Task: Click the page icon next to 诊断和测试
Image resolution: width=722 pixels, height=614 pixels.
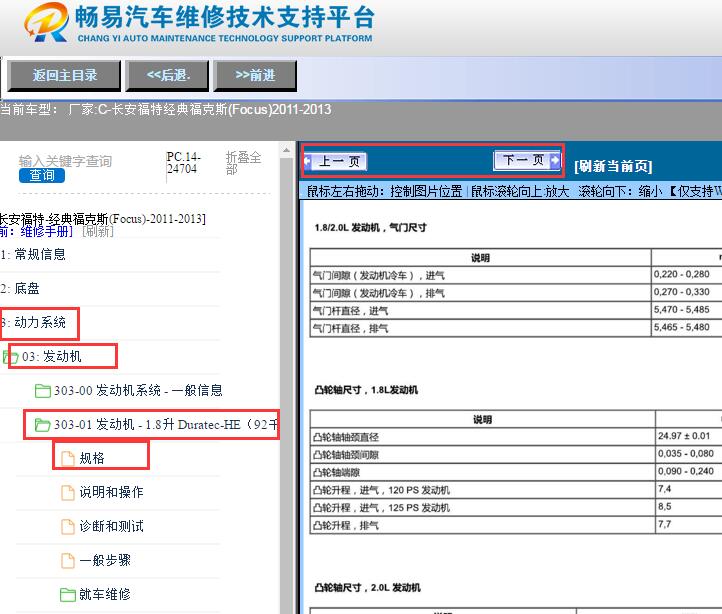Action: (68, 526)
